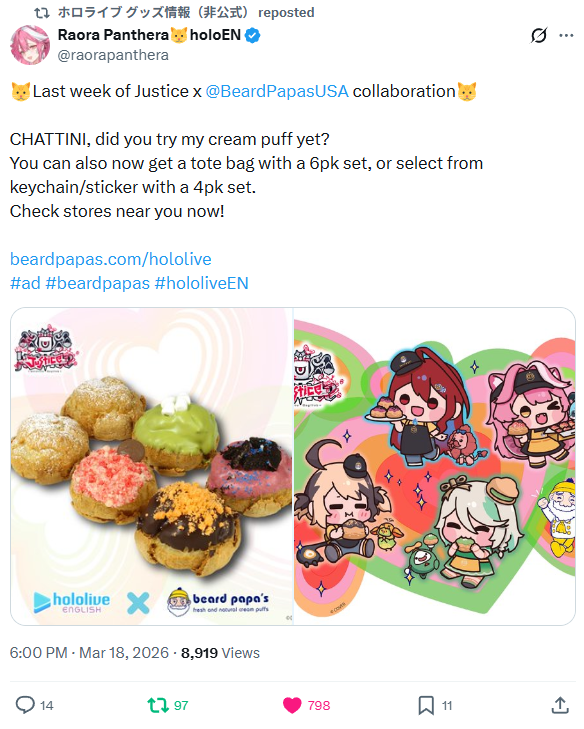Click the Grok slashed-circle icon
Image resolution: width=584 pixels, height=729 pixels.
coord(538,35)
